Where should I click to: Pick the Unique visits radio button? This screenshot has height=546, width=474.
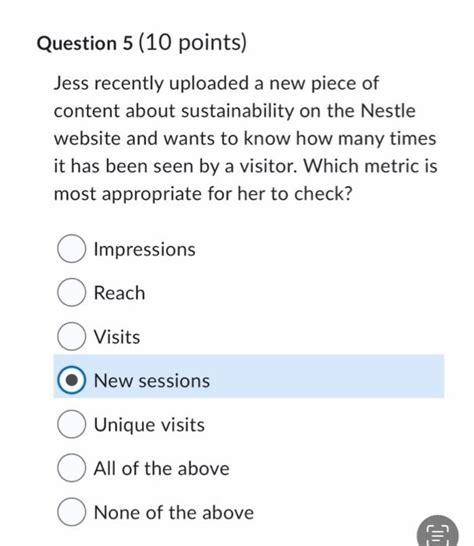coord(71,424)
